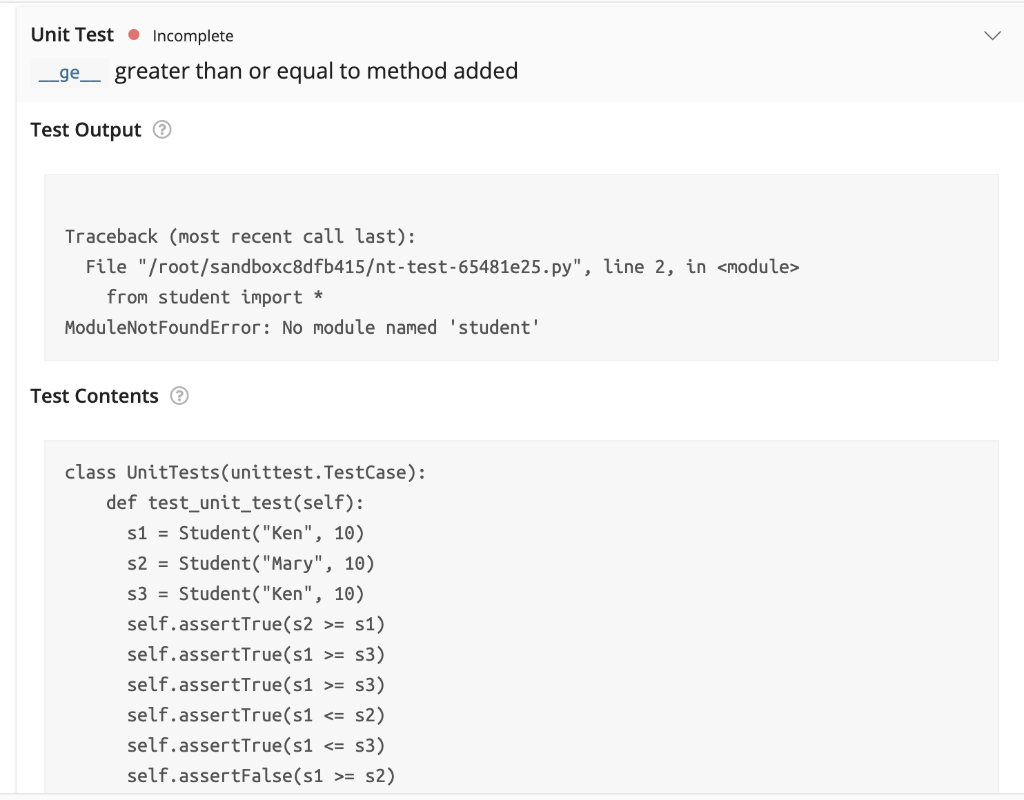The width and height of the screenshot is (1024, 800).
Task: Open the Test Contents help tooltip
Action: tap(178, 396)
